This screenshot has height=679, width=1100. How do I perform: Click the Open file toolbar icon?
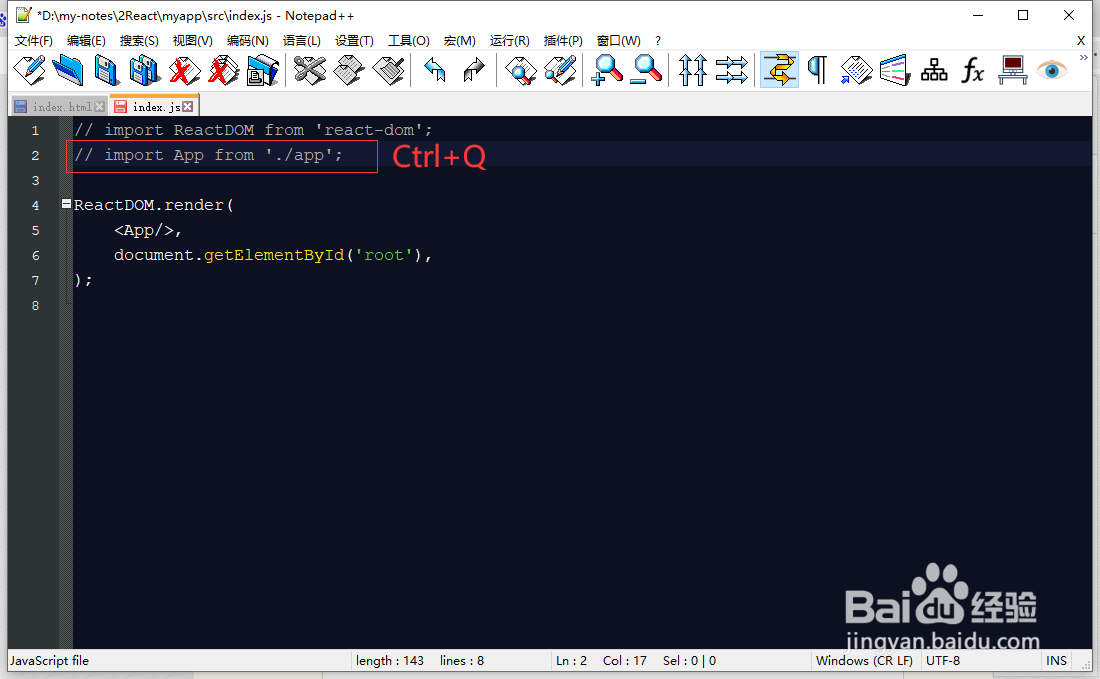[67, 70]
